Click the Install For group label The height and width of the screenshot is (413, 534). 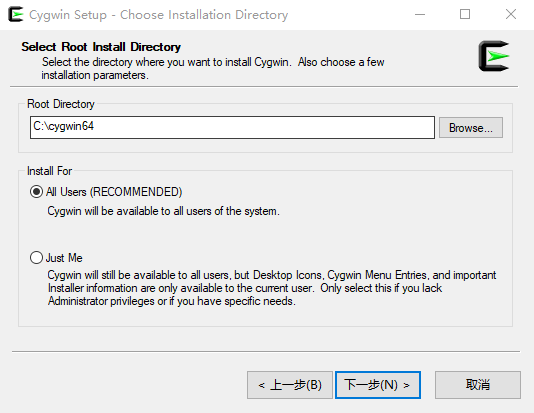pos(49,171)
